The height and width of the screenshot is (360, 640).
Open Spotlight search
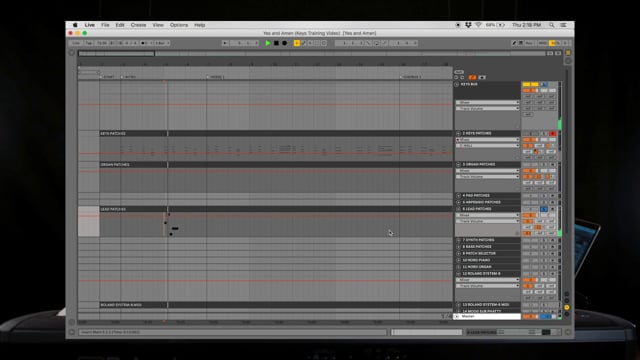pos(551,25)
